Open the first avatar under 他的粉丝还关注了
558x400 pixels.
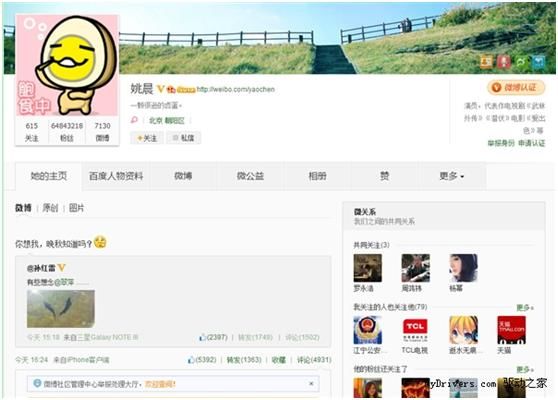[x=368, y=388]
